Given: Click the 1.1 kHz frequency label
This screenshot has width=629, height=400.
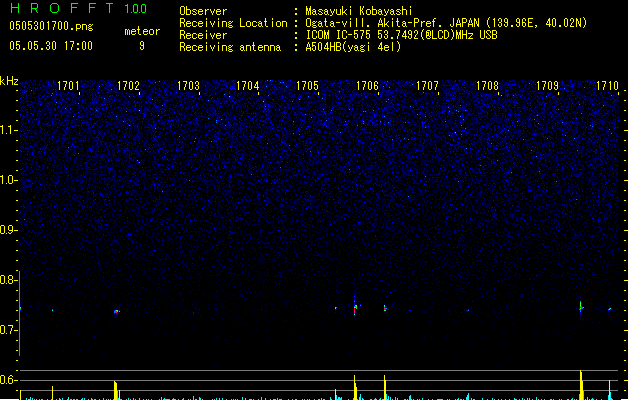Looking at the screenshot, I should pyautogui.click(x=8, y=130).
